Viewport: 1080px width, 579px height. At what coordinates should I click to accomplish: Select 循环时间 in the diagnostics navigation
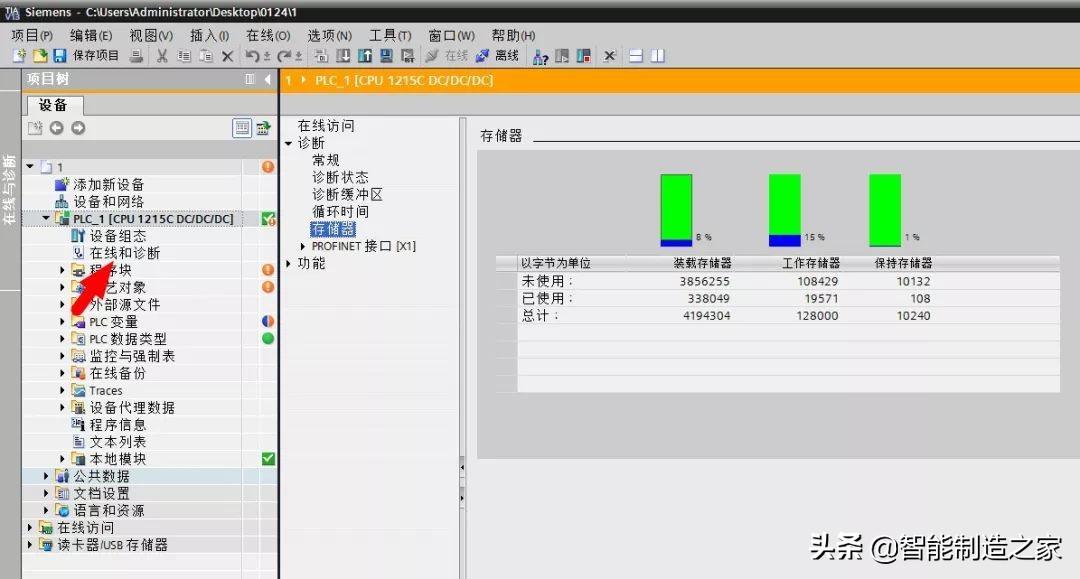(x=340, y=212)
